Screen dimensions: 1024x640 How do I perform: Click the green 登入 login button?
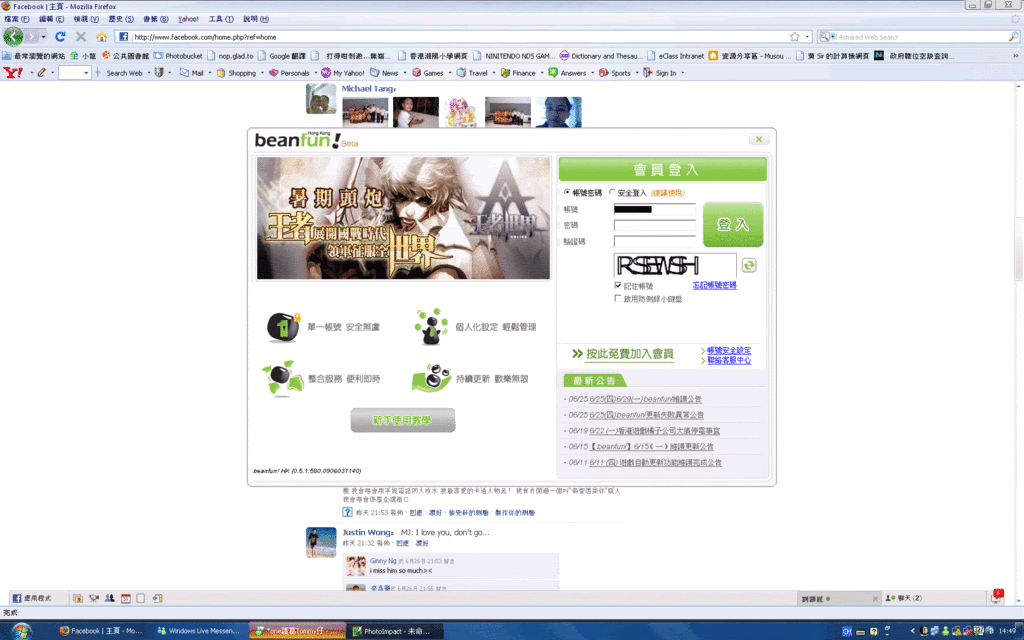(733, 225)
